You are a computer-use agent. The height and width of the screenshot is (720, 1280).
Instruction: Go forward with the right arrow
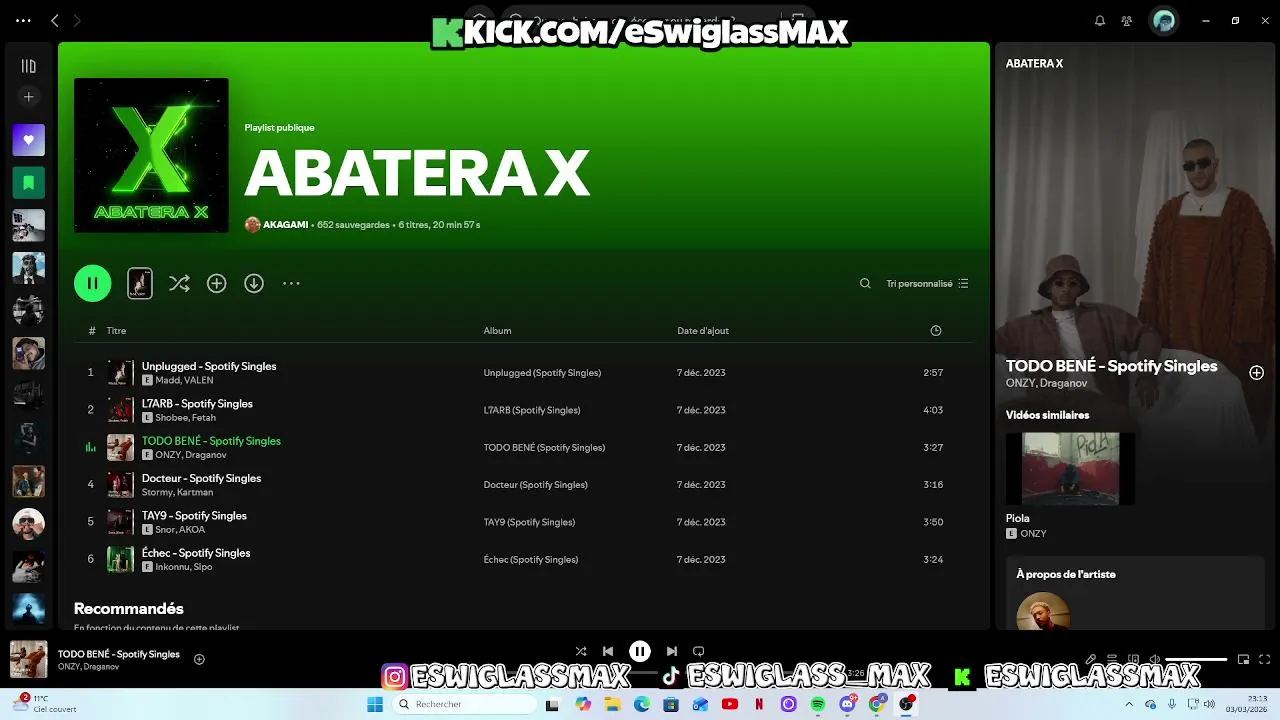[77, 20]
